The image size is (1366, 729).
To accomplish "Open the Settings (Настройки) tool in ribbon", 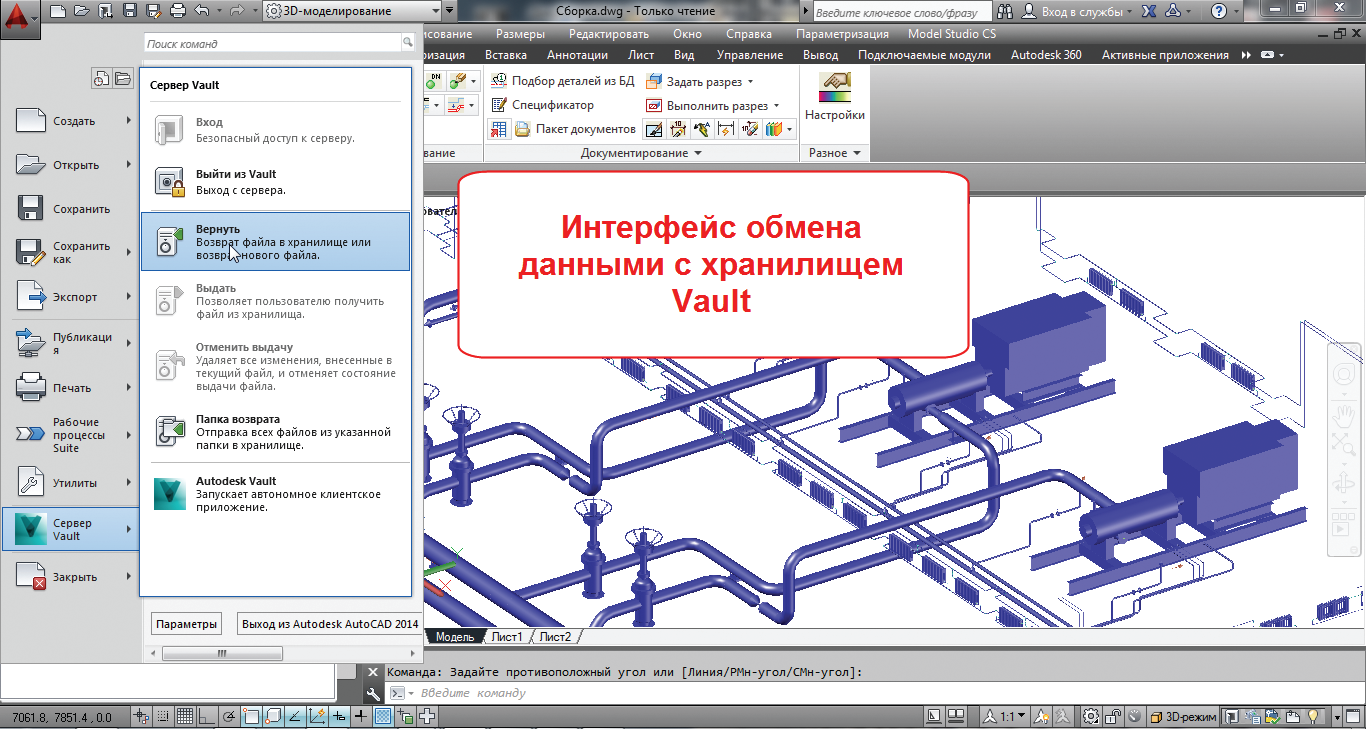I will (834, 96).
